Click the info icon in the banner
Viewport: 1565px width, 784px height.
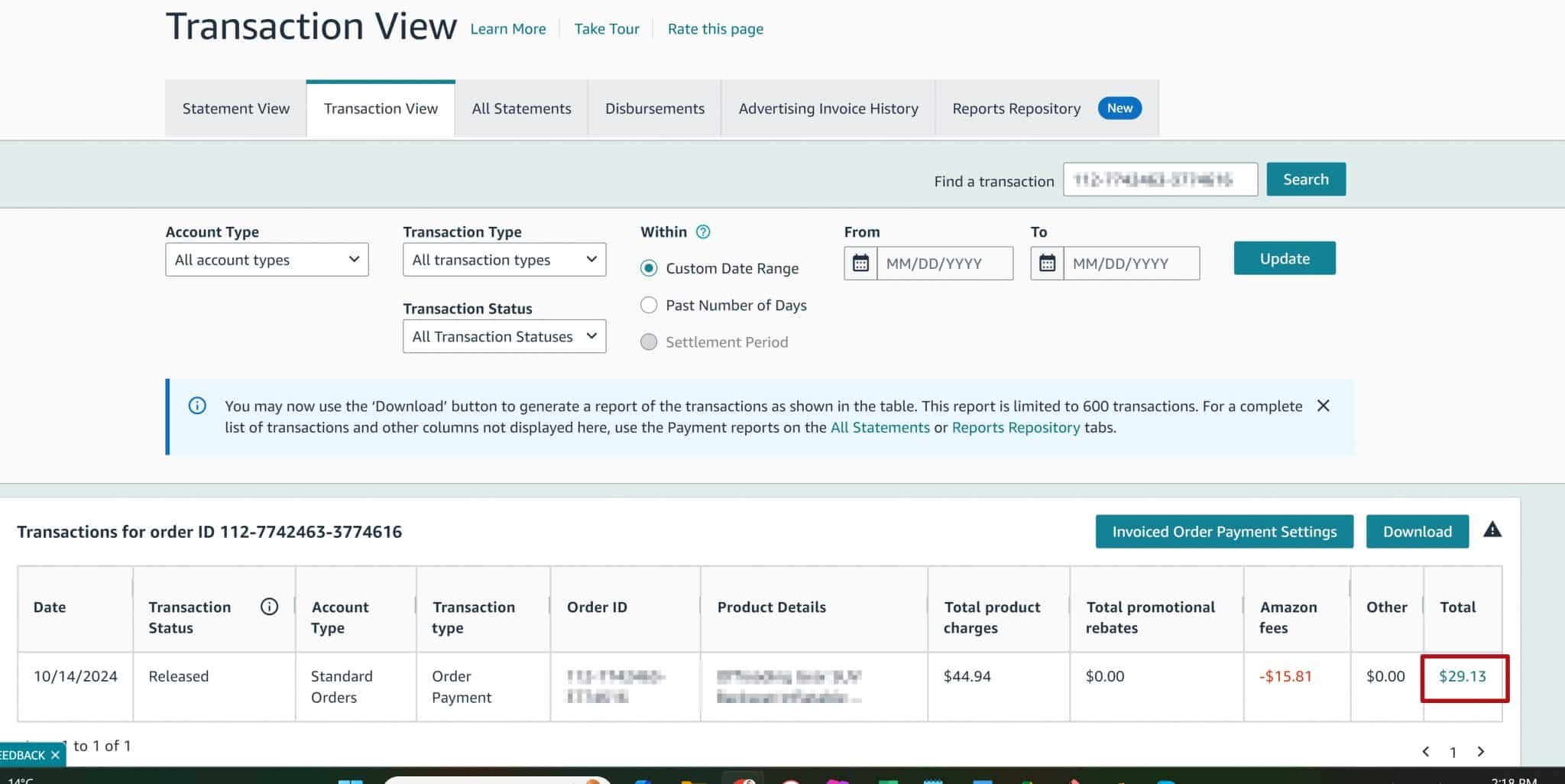[197, 406]
